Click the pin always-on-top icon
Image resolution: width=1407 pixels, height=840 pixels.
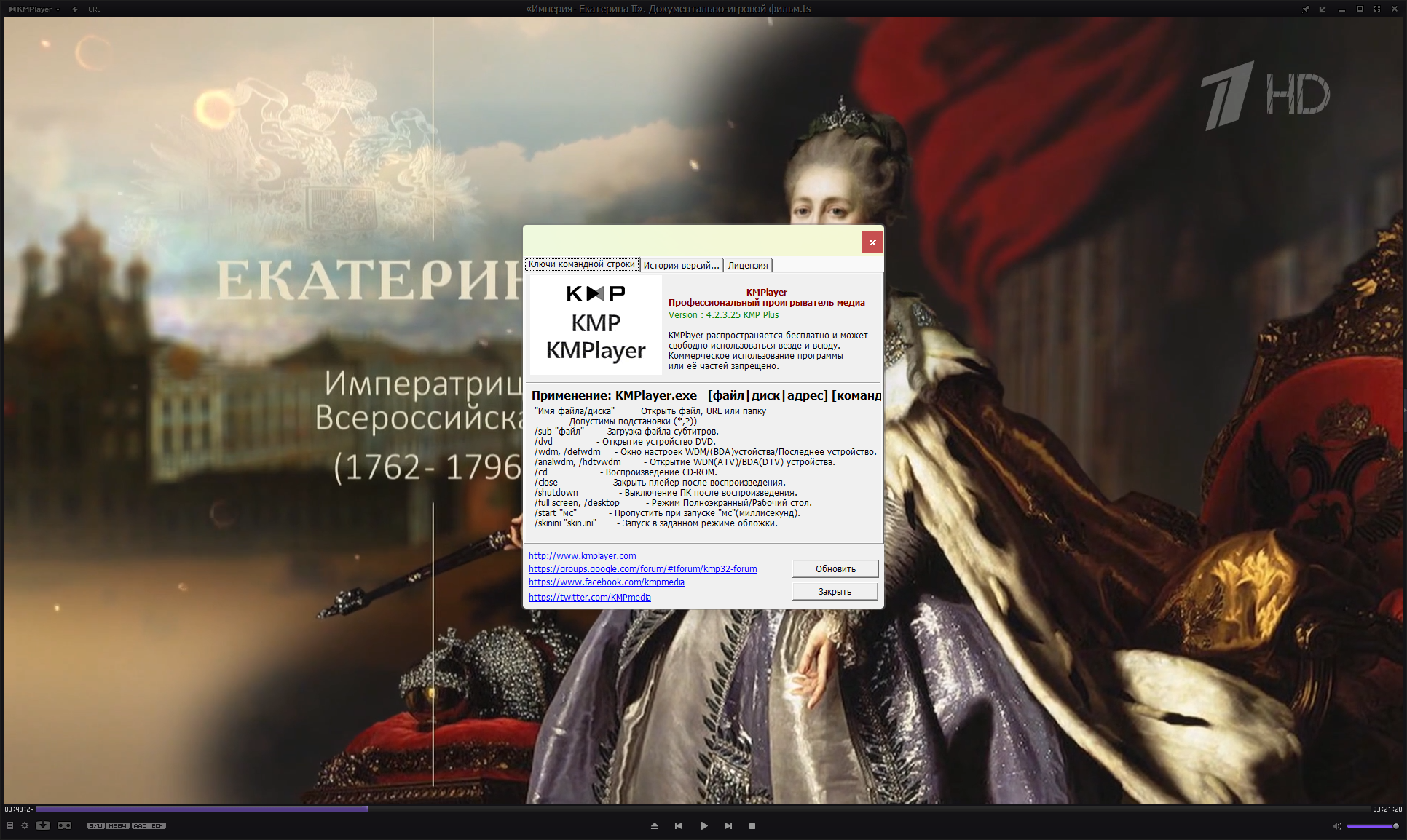coord(1306,9)
